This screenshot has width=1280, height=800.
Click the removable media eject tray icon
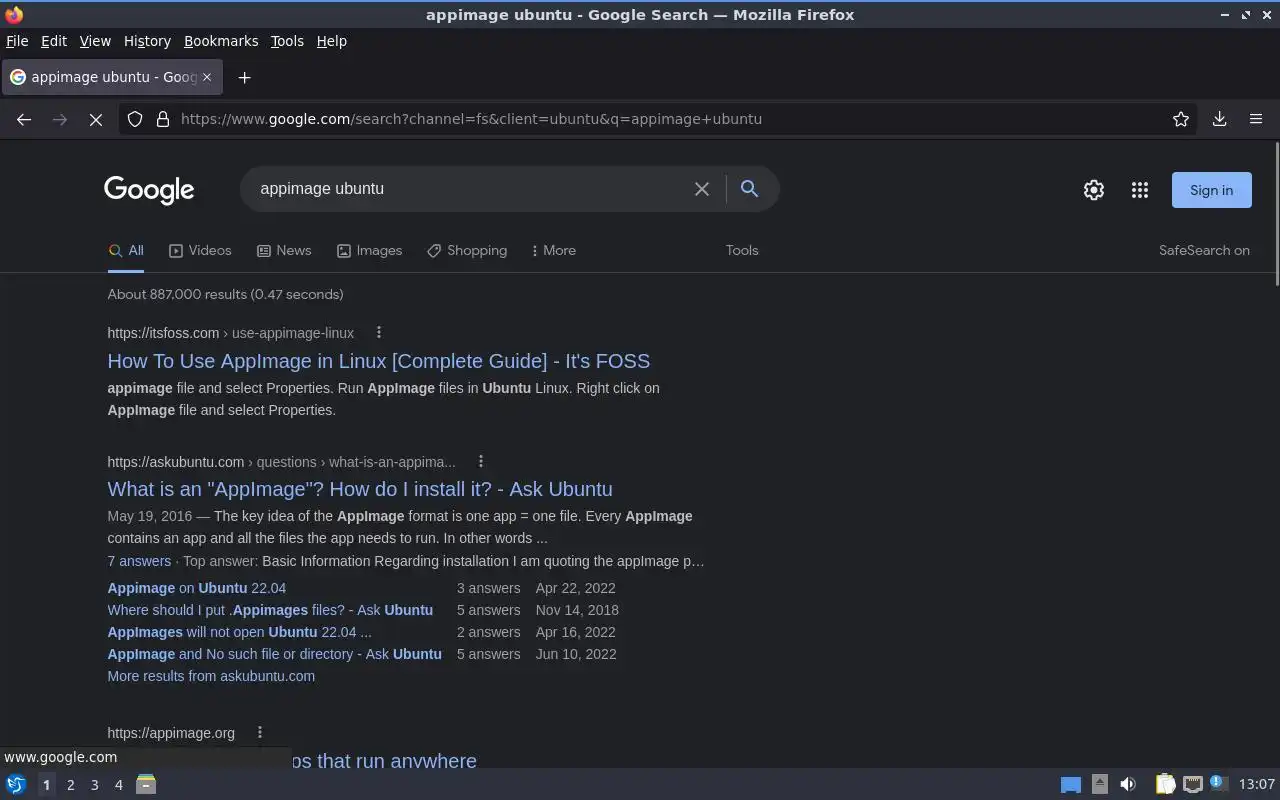[1100, 784]
